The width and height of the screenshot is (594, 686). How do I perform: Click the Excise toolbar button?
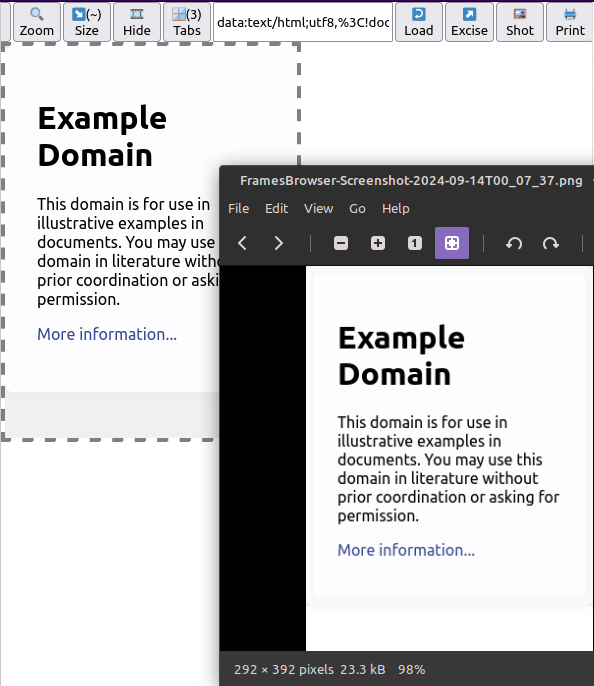[x=469, y=22]
